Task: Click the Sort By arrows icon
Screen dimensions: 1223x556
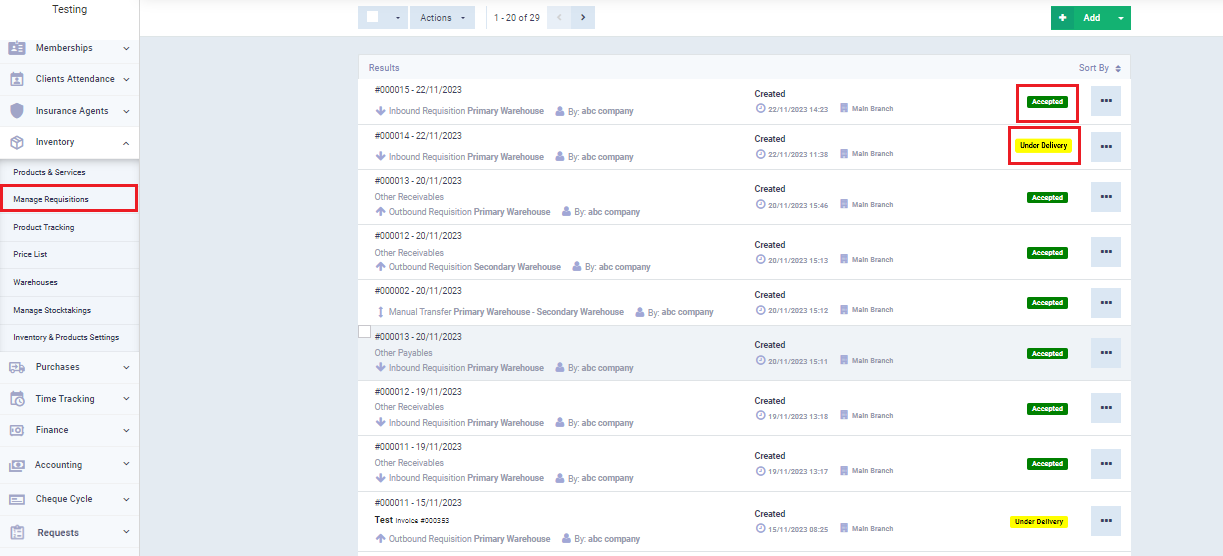Action: point(1118,68)
